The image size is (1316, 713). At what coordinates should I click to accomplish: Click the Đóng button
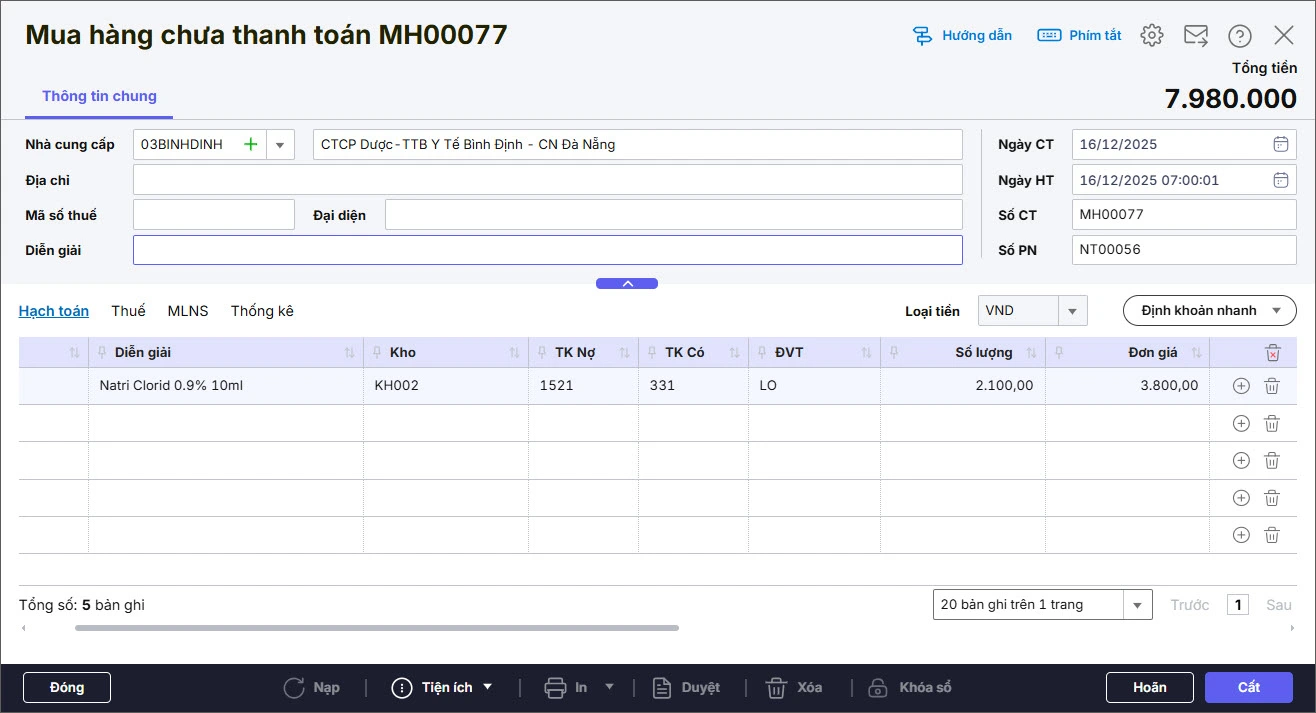pyautogui.click(x=67, y=688)
